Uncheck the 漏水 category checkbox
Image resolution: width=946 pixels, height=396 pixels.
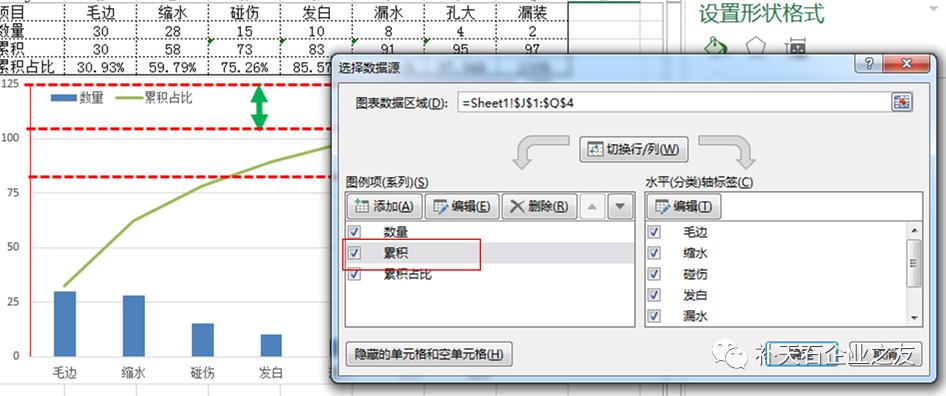coord(655,316)
